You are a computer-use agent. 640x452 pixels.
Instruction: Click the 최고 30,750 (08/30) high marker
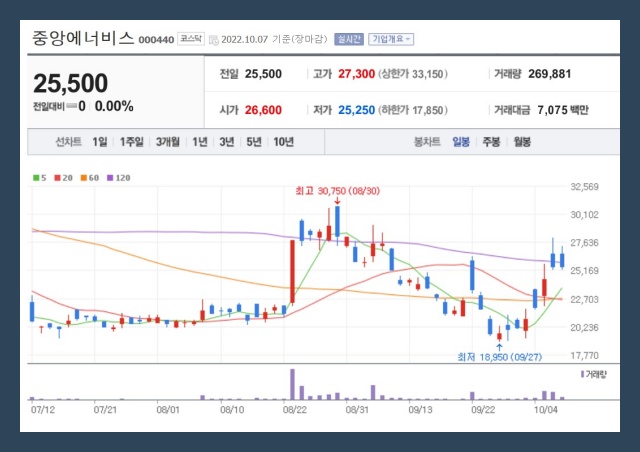click(x=338, y=191)
